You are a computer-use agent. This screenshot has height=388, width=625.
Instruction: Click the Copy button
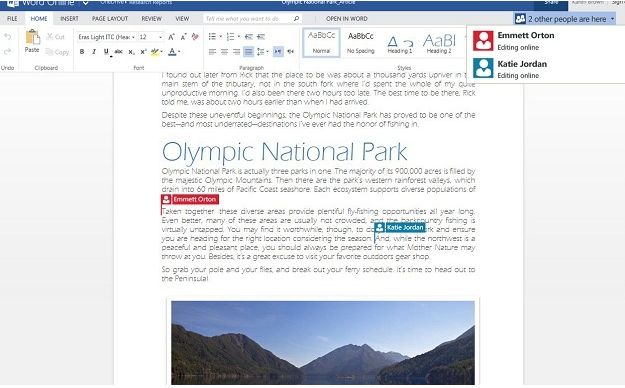coord(57,52)
